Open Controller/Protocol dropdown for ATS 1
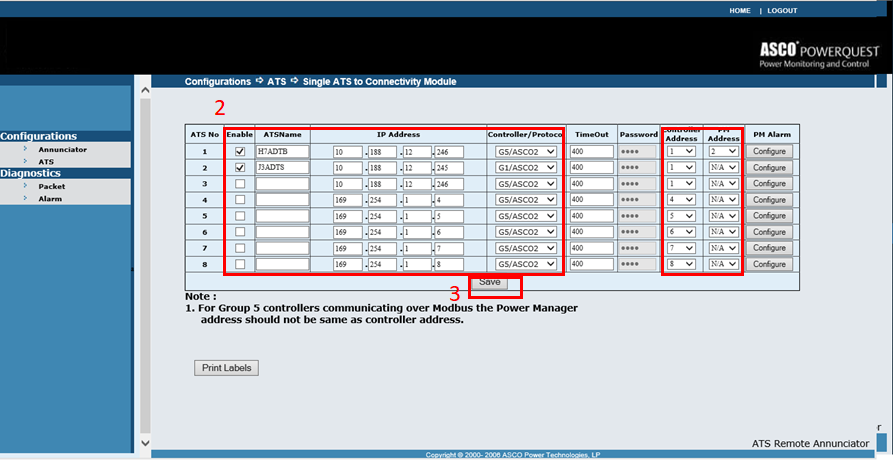This screenshot has height=460, width=893. pyautogui.click(x=525, y=152)
